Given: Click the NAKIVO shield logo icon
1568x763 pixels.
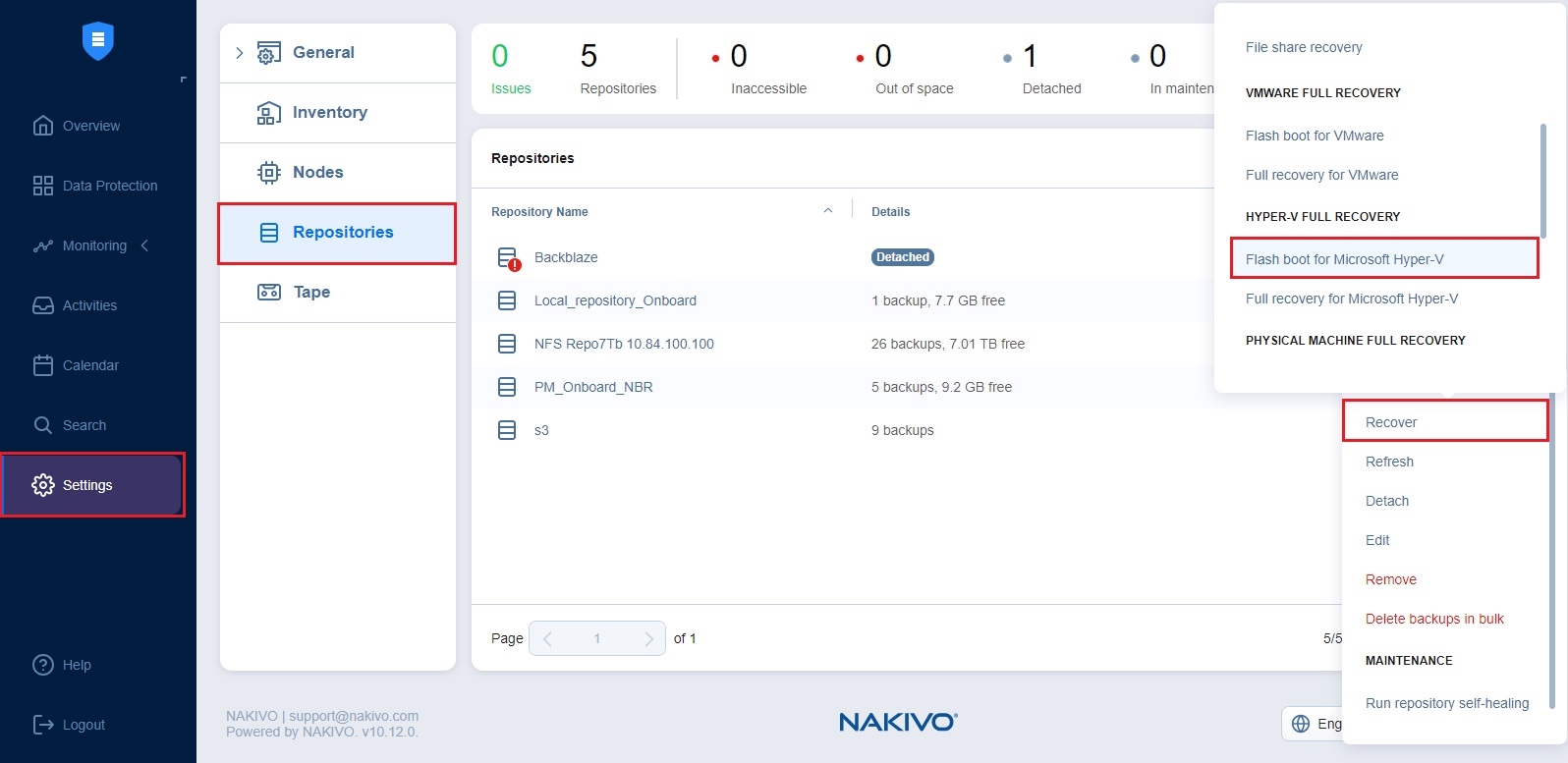Looking at the screenshot, I should coord(97,40).
